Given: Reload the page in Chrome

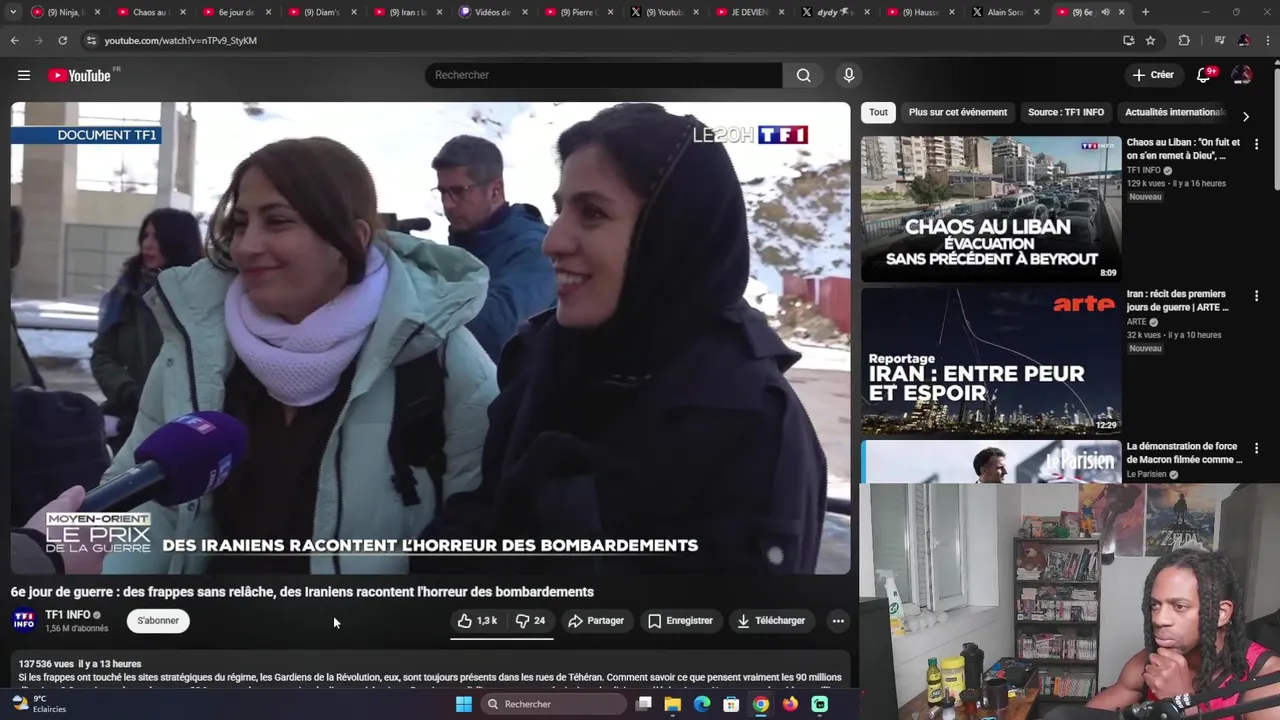Looking at the screenshot, I should click(62, 40).
